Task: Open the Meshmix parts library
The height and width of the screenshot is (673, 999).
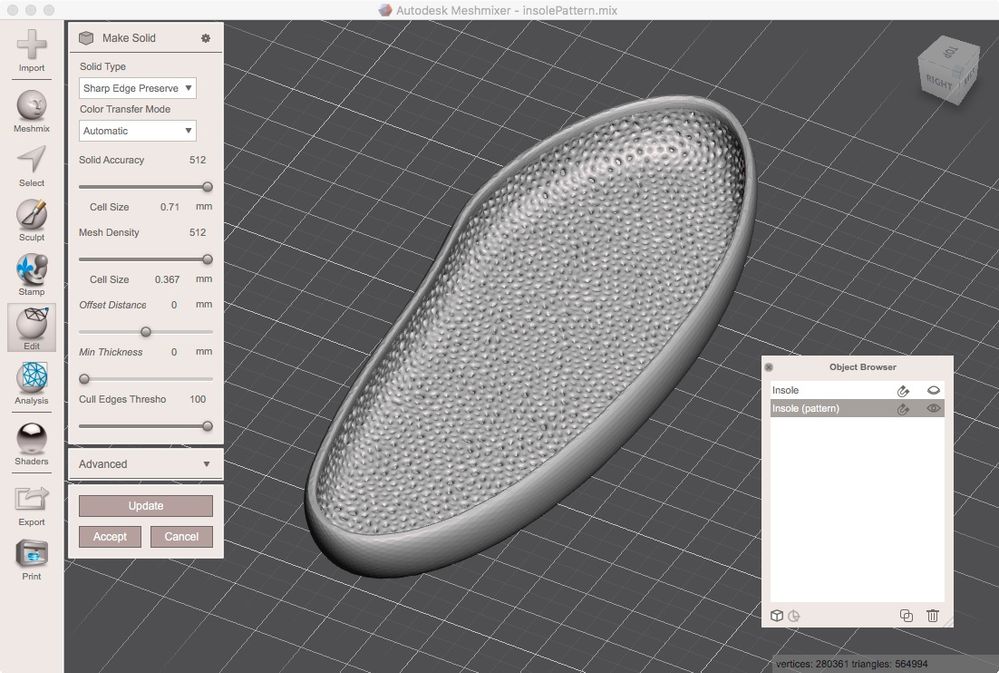Action: coord(31,111)
